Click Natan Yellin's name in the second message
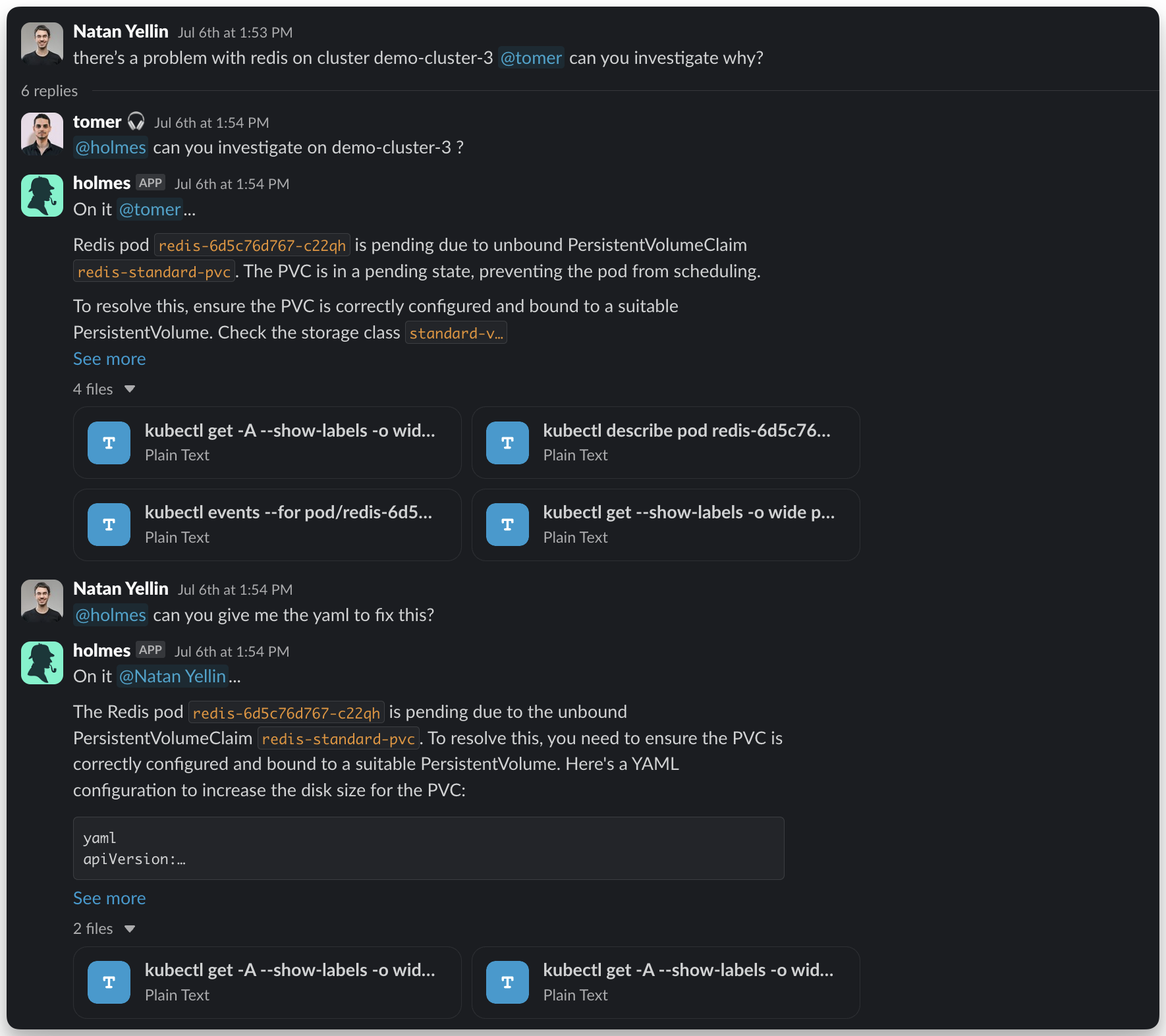The height and width of the screenshot is (1036, 1166). pos(121,589)
